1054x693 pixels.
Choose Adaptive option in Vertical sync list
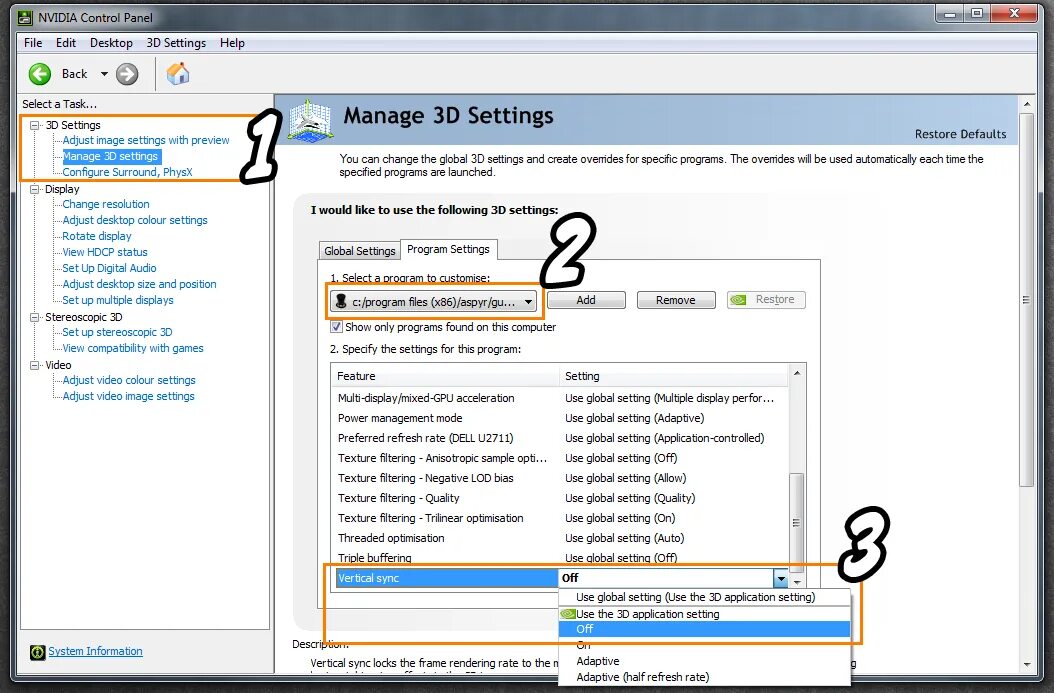tap(704, 661)
